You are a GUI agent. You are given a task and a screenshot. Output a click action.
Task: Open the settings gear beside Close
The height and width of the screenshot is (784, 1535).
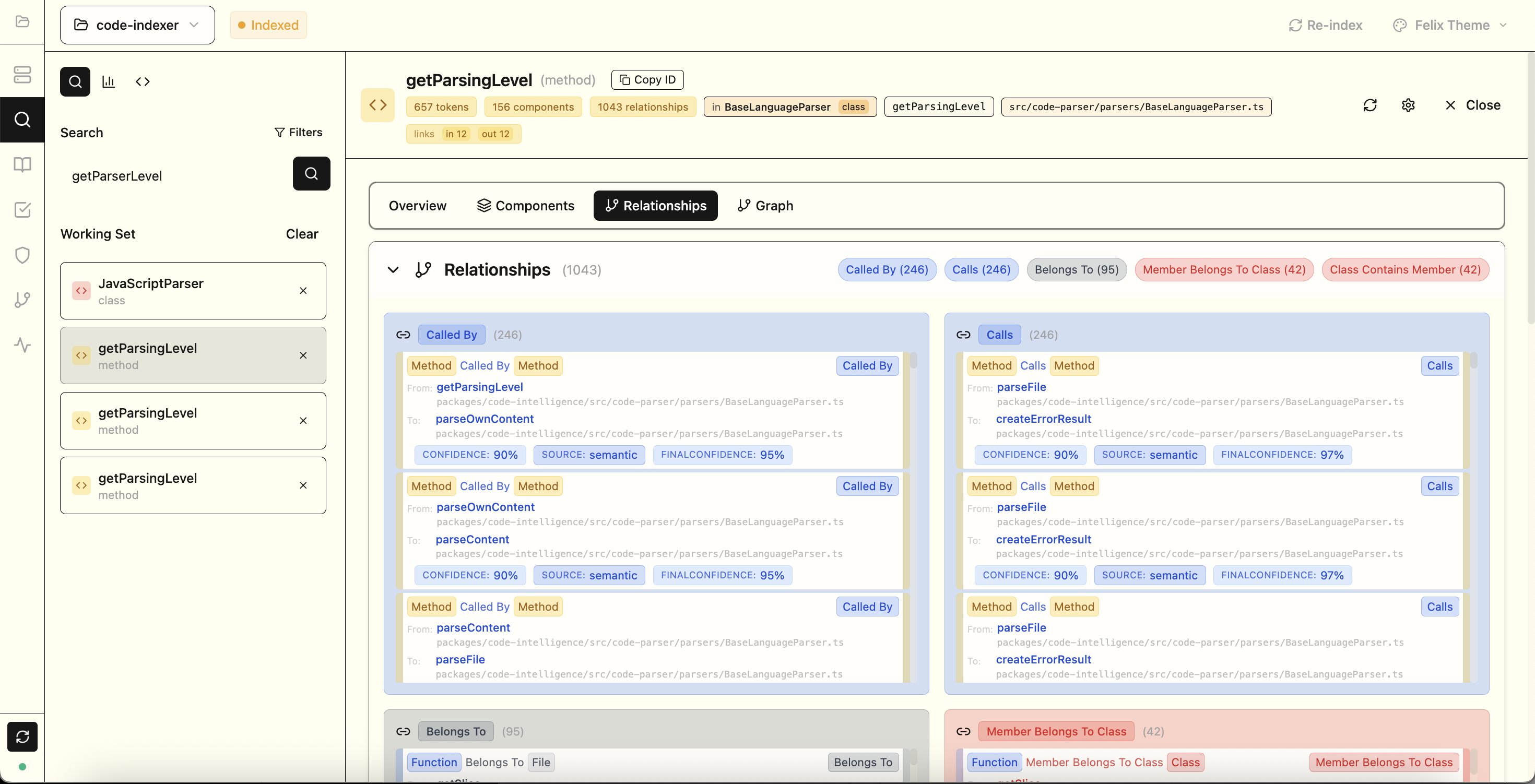[1408, 105]
